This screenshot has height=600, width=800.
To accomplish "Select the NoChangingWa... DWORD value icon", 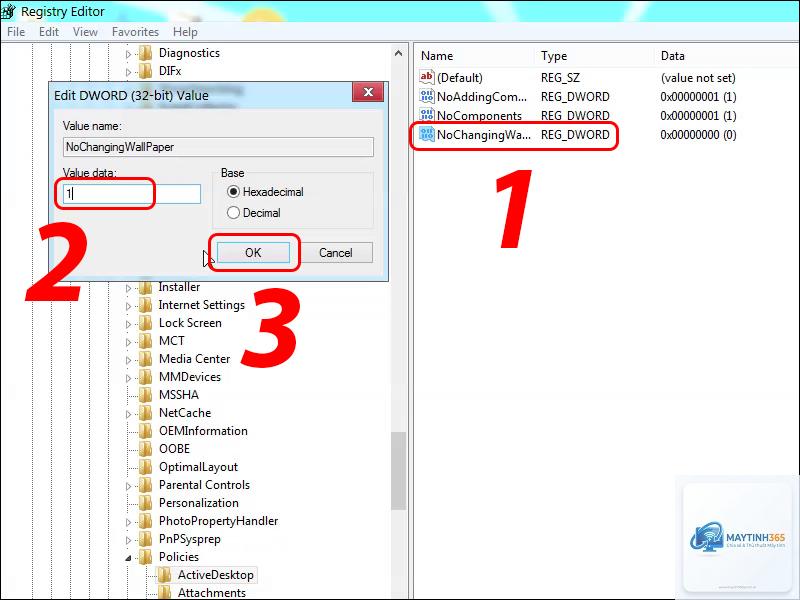I will 427,134.
